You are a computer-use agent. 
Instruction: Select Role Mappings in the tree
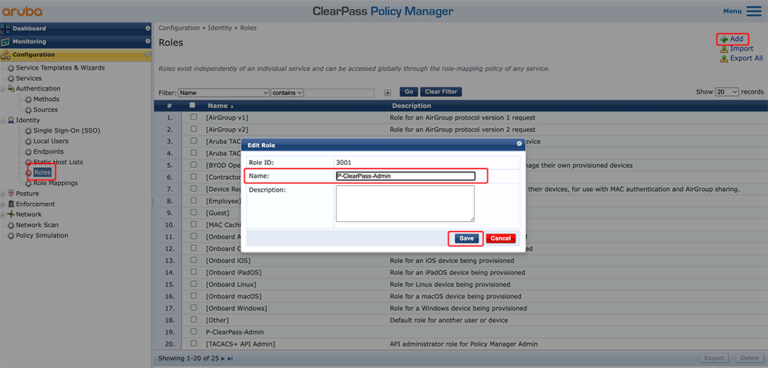(x=55, y=183)
